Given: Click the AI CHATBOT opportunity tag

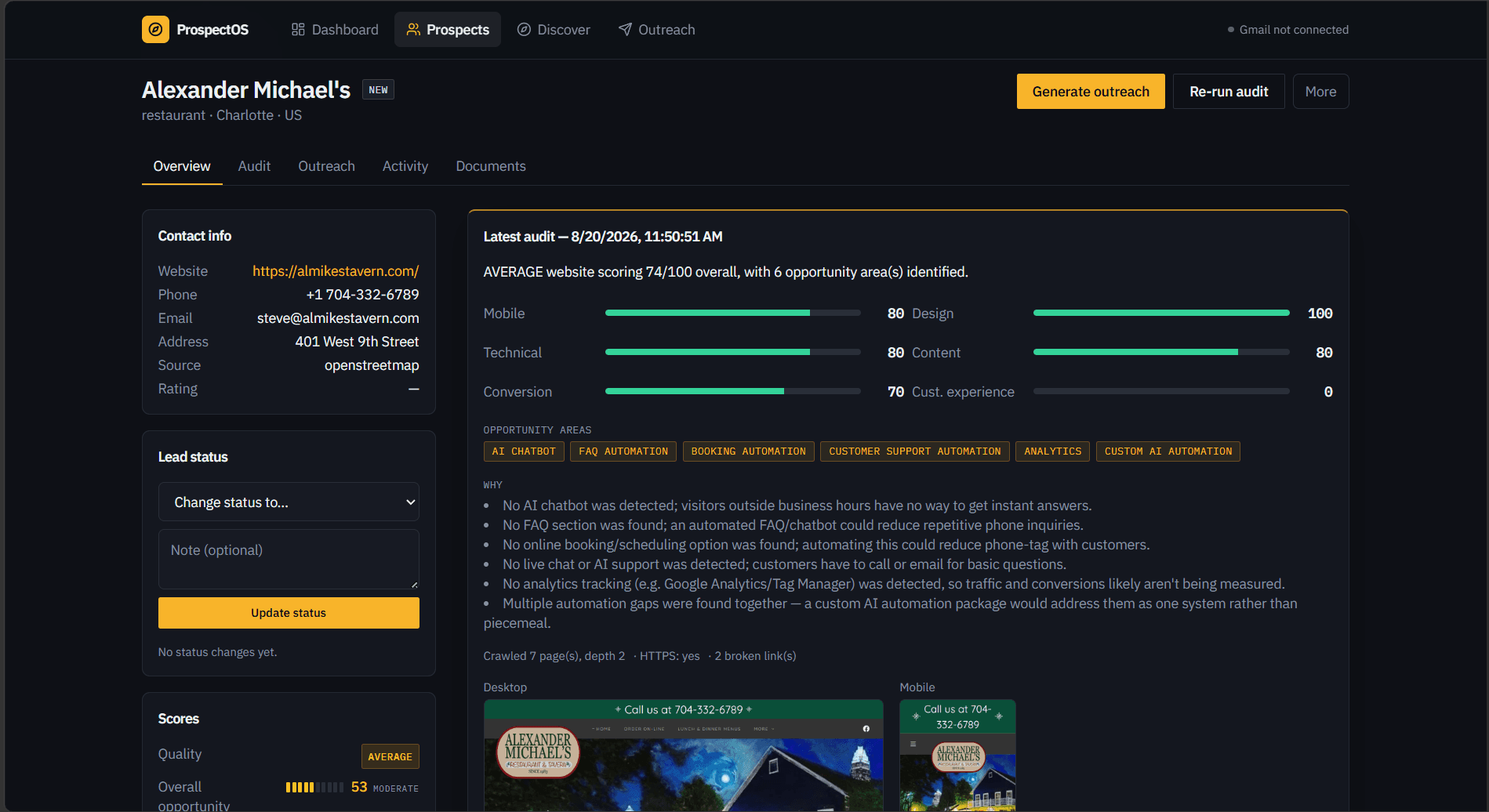Looking at the screenshot, I should pyautogui.click(x=524, y=451).
